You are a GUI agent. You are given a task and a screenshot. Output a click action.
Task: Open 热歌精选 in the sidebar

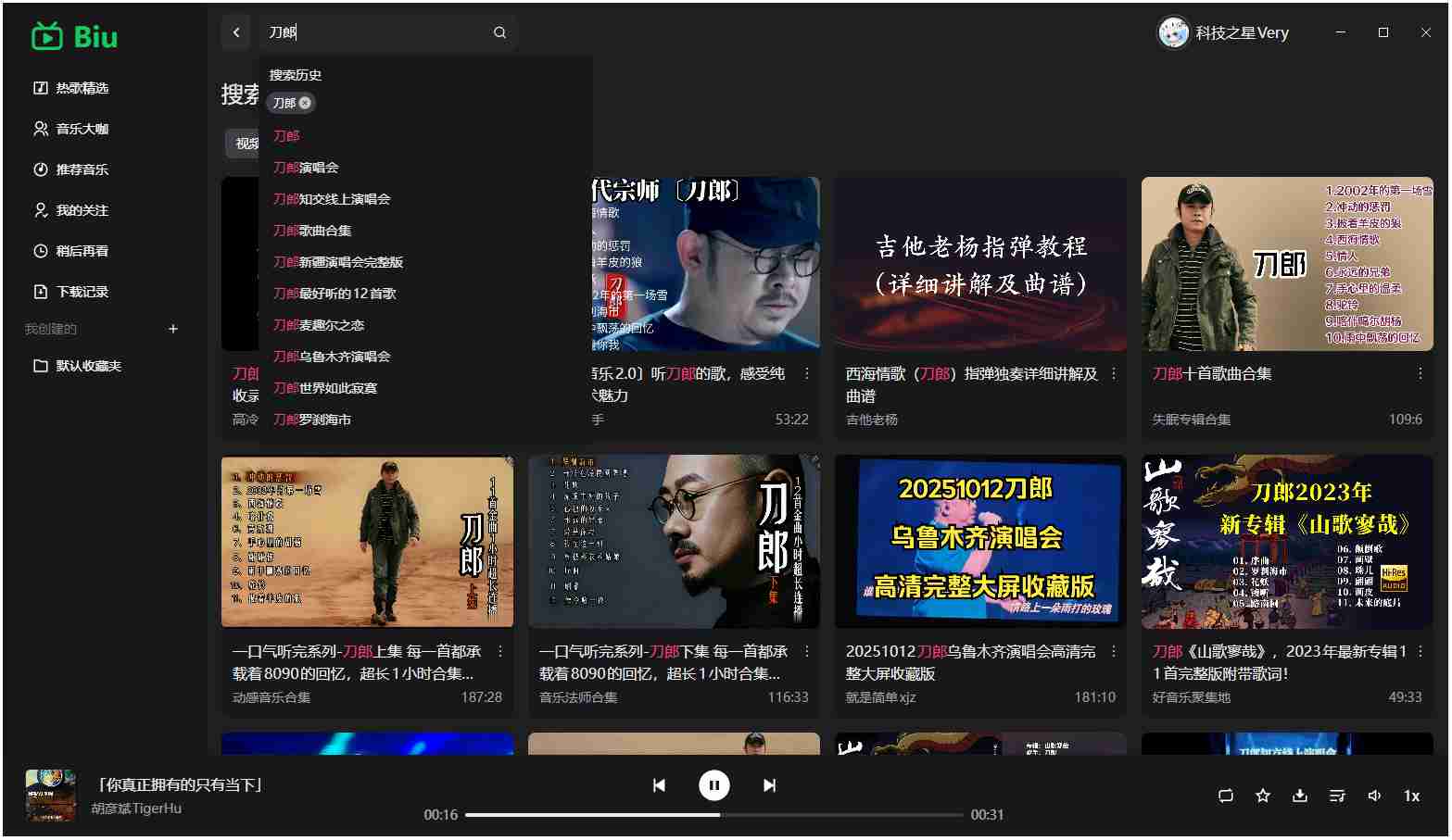point(82,88)
